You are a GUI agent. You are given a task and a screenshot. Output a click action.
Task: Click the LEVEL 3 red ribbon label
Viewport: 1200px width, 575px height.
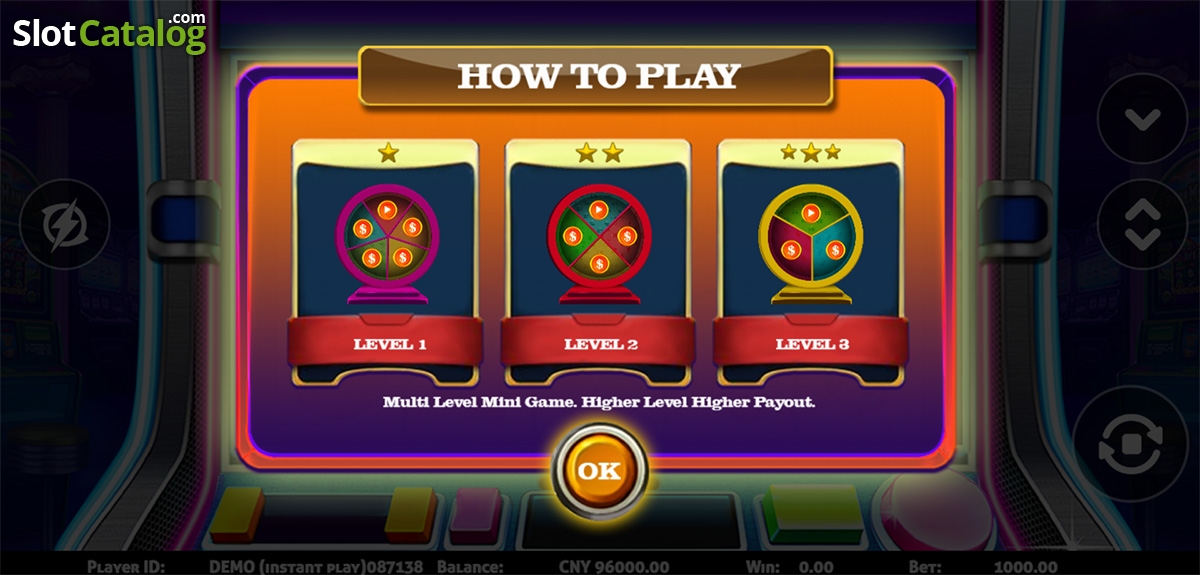812,343
